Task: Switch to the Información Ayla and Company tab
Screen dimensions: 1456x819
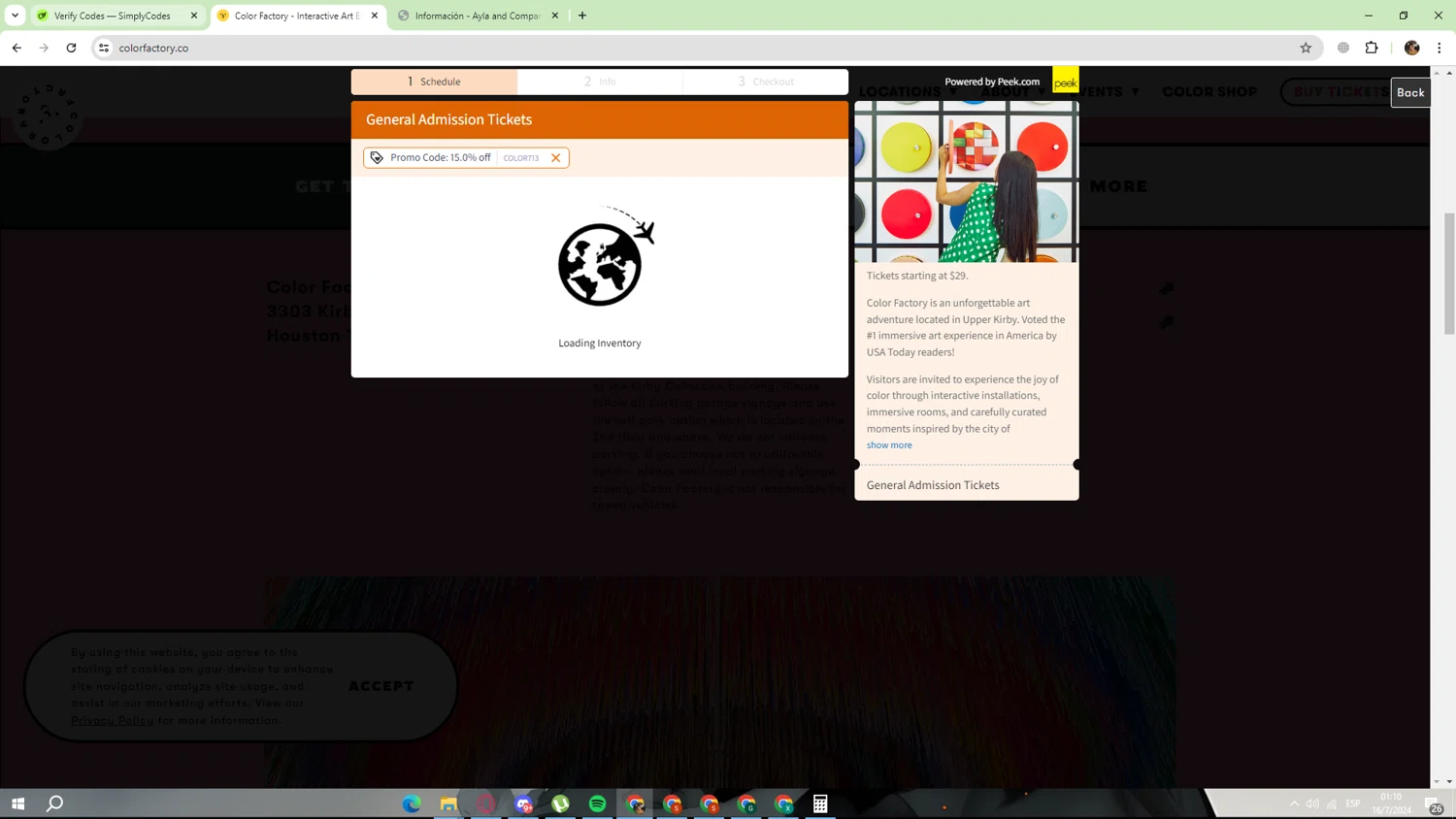Action: (x=478, y=16)
